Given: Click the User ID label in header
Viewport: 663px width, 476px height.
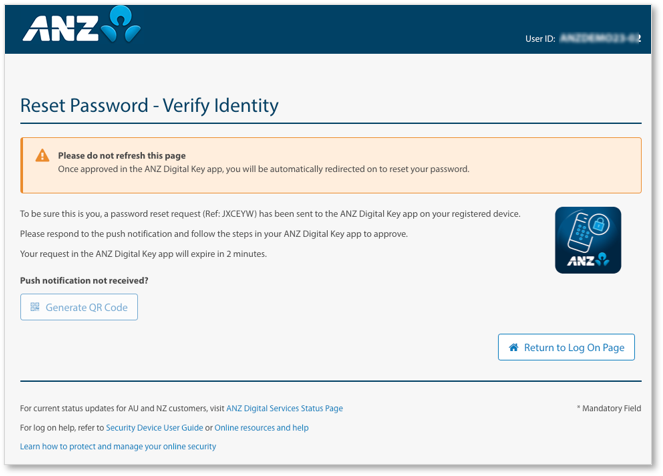Looking at the screenshot, I should 539,39.
